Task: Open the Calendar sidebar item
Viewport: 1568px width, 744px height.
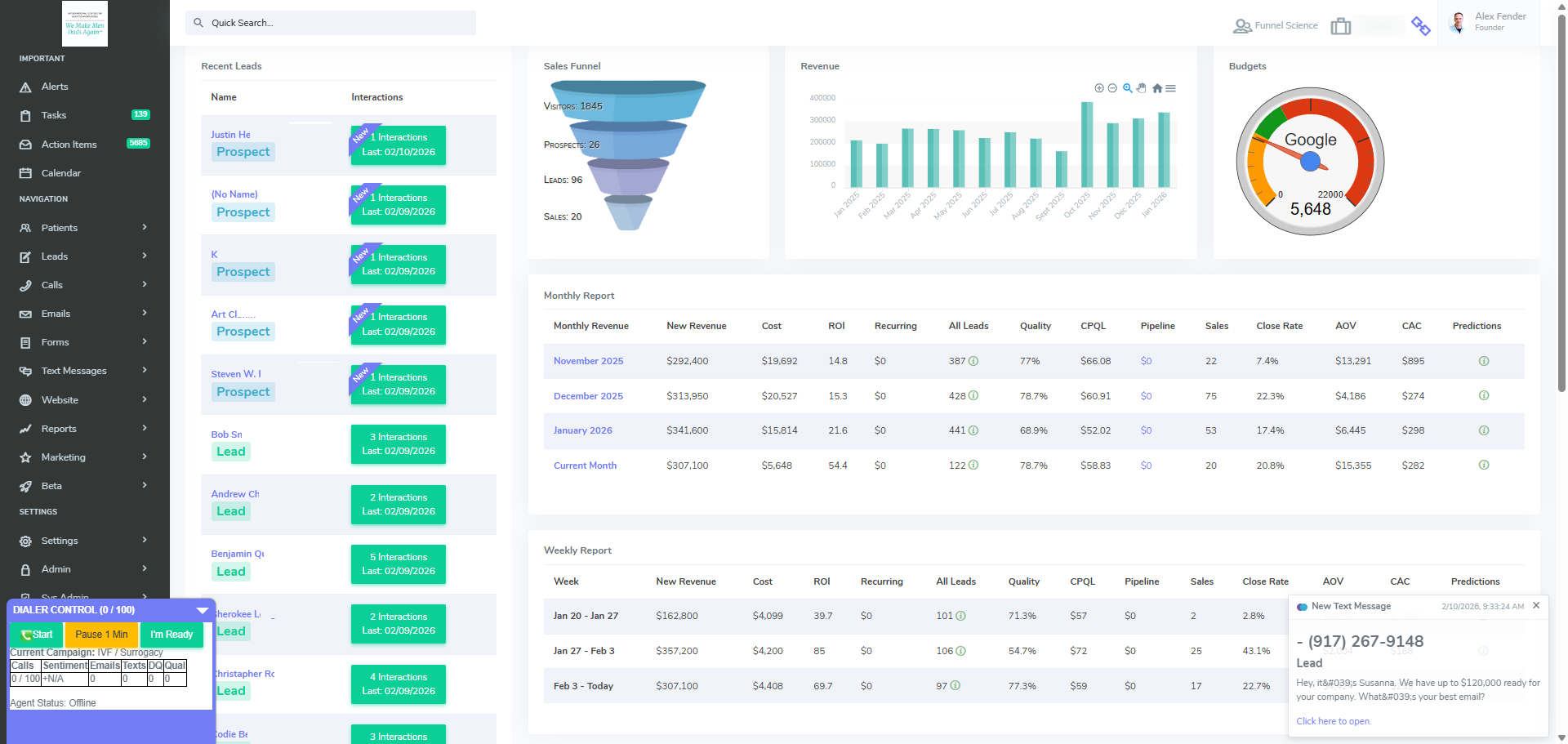Action: pyautogui.click(x=60, y=173)
